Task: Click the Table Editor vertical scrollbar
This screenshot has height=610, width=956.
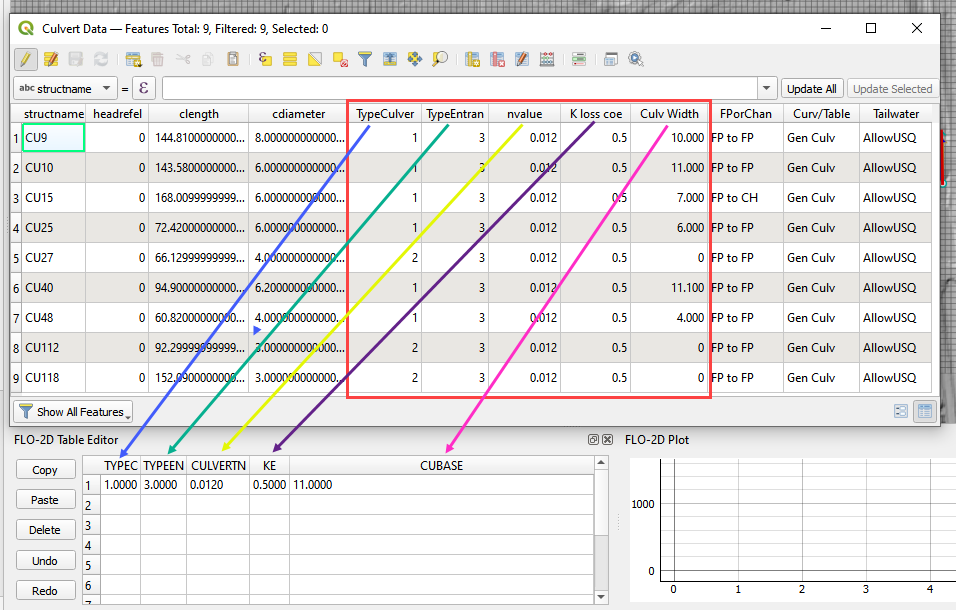Action: click(601, 530)
